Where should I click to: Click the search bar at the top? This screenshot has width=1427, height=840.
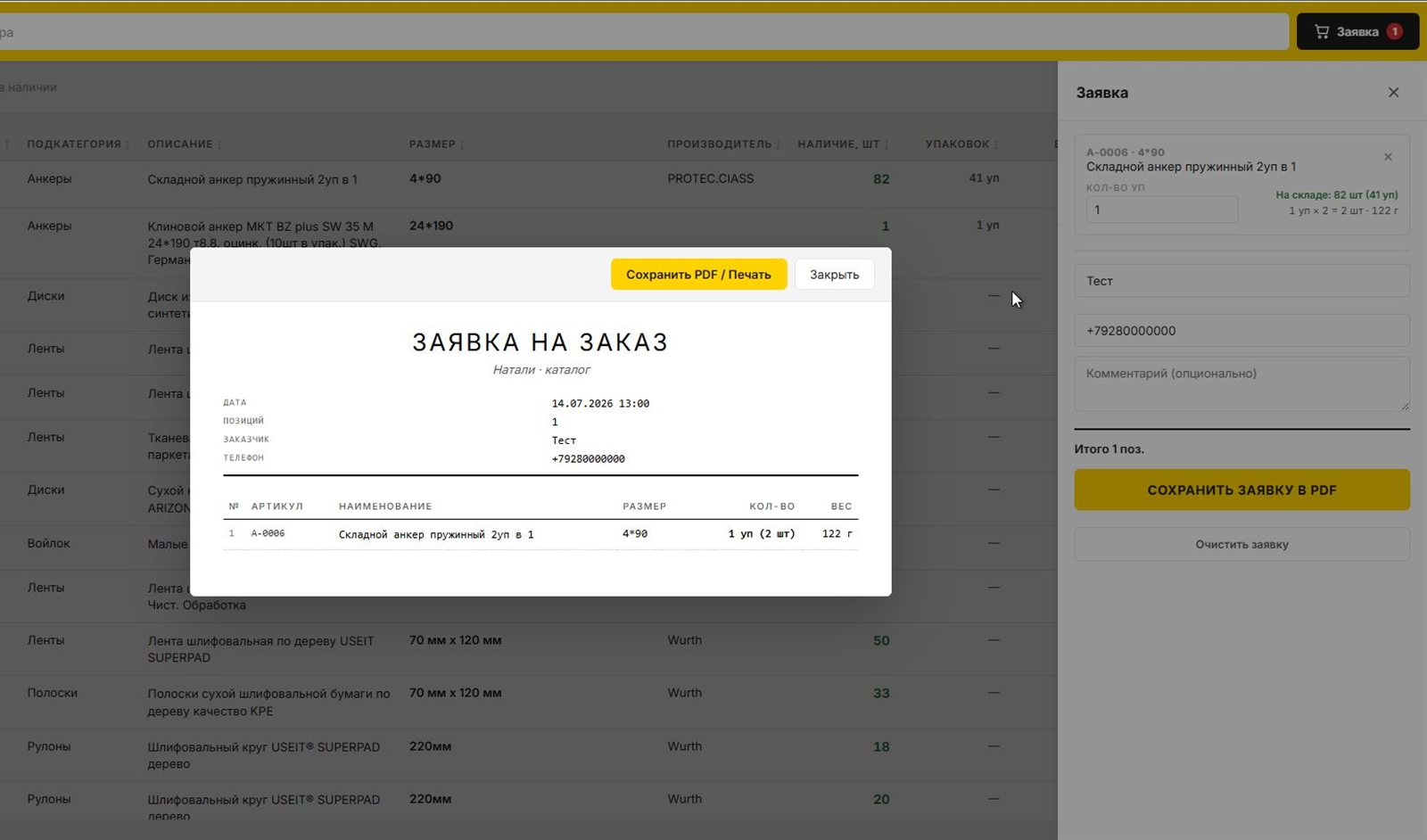coord(642,32)
